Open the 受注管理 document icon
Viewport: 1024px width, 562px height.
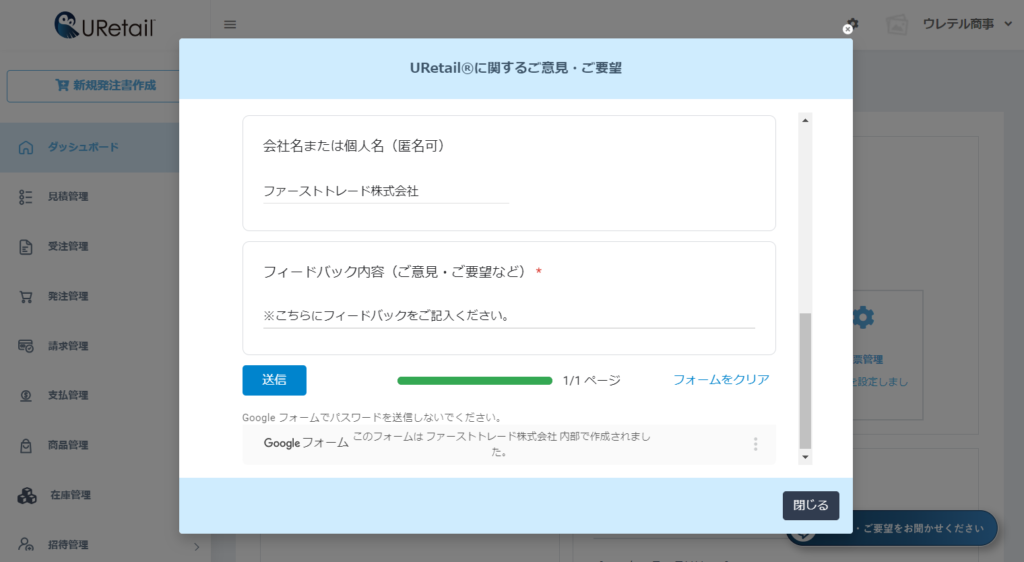[27, 247]
